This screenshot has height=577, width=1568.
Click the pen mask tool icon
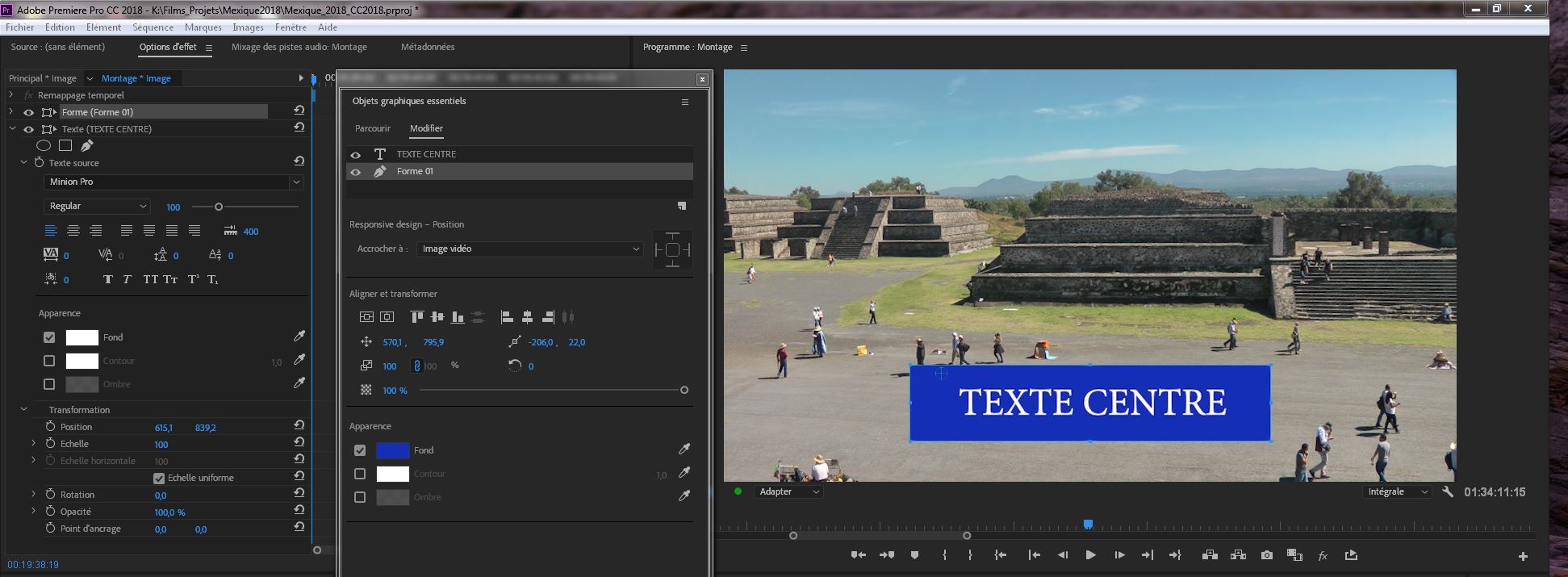pos(87,146)
